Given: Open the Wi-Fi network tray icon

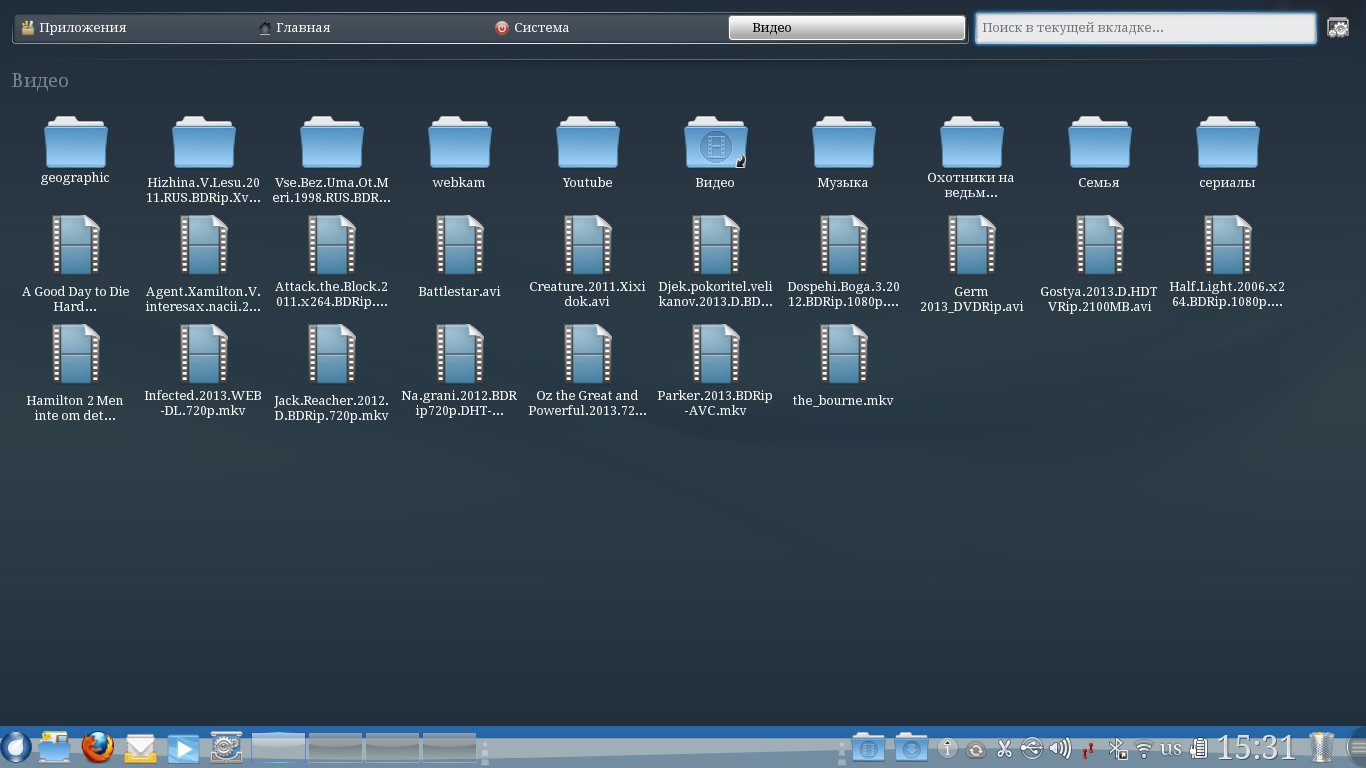Looking at the screenshot, I should [x=1144, y=748].
